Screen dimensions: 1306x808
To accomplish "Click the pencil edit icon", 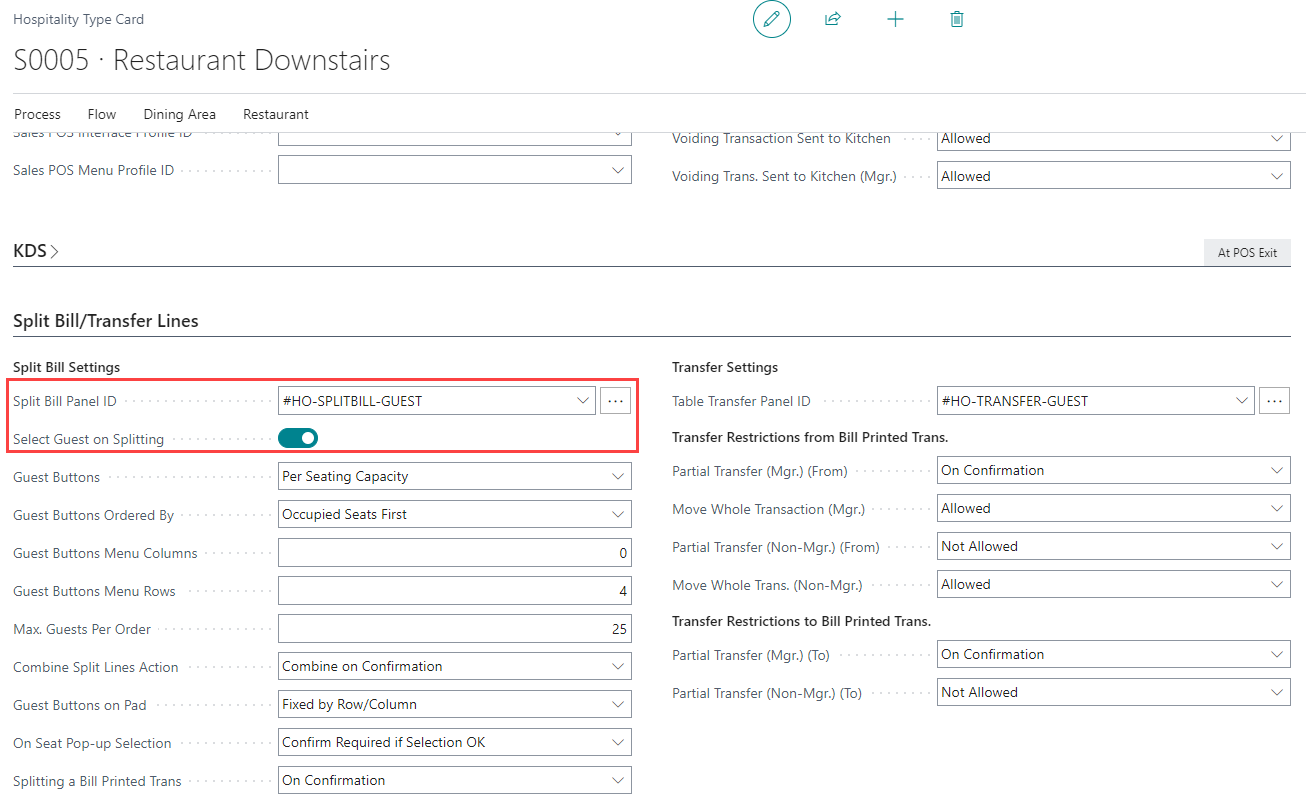I will tap(771, 20).
